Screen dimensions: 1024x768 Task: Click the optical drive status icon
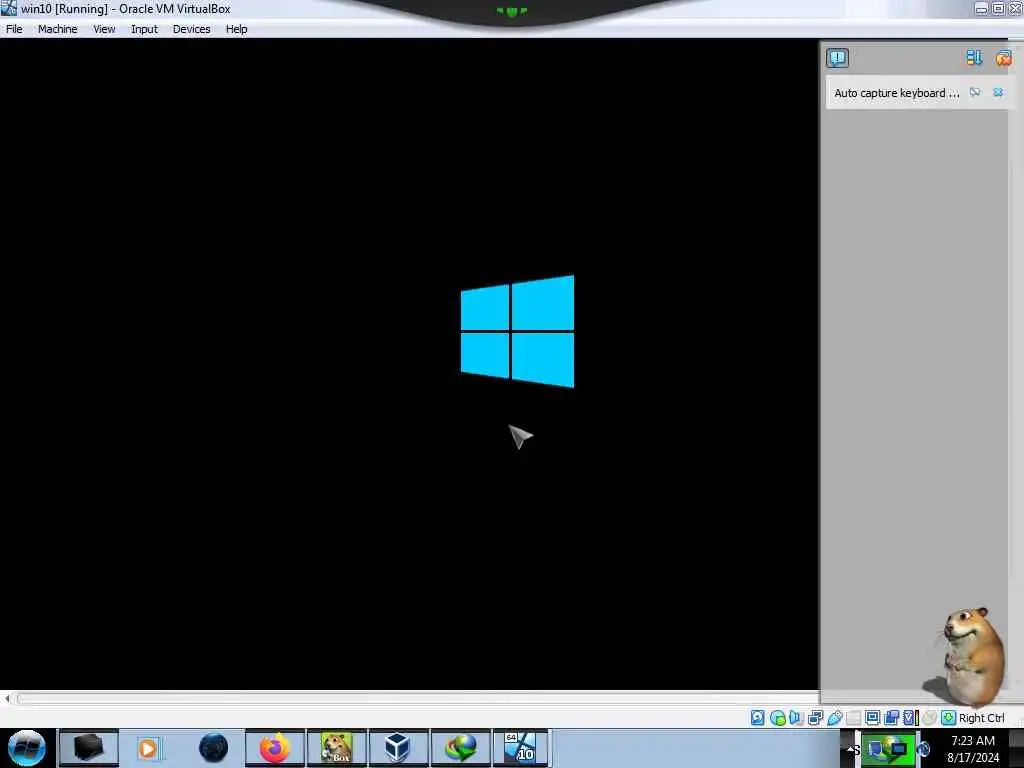click(777, 718)
